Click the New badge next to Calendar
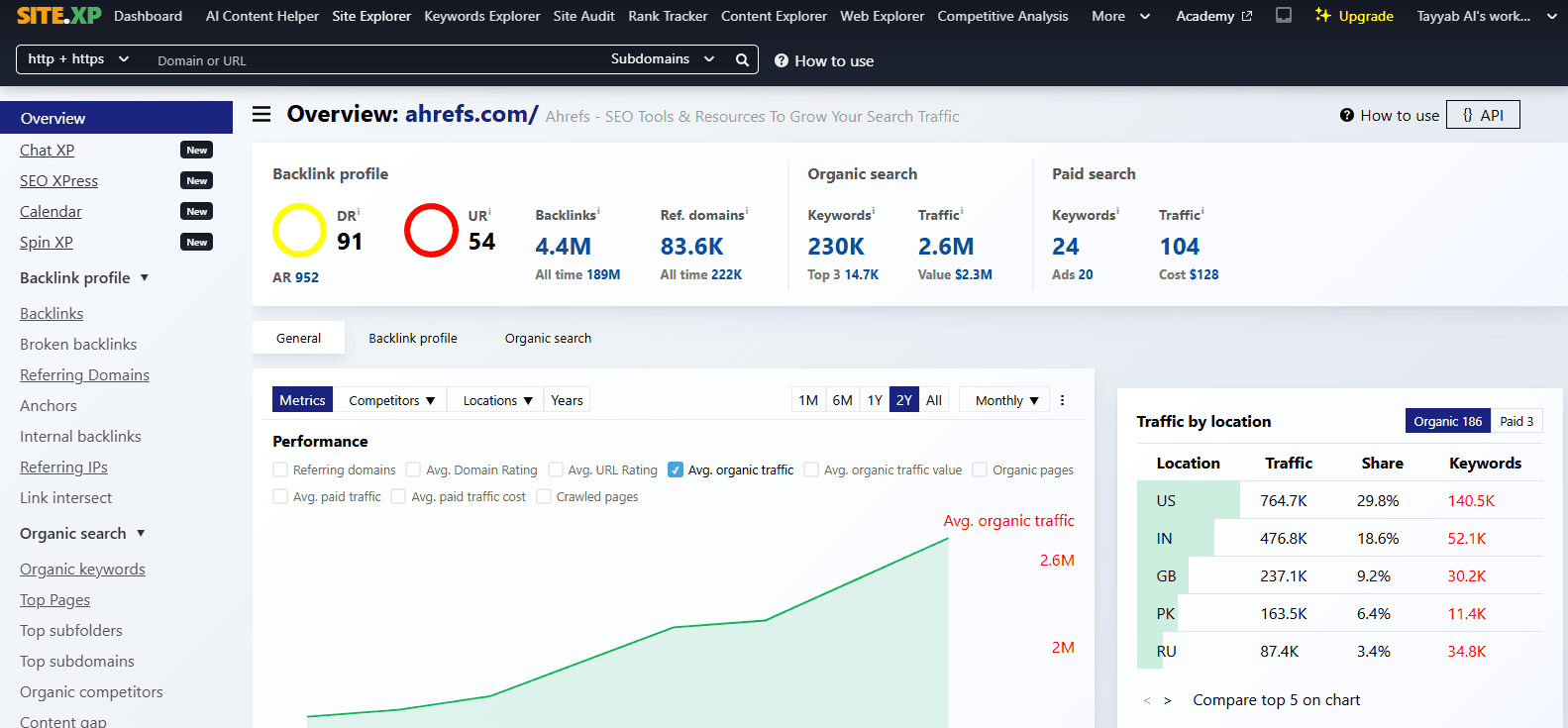Image resolution: width=1568 pixels, height=728 pixels. [197, 211]
